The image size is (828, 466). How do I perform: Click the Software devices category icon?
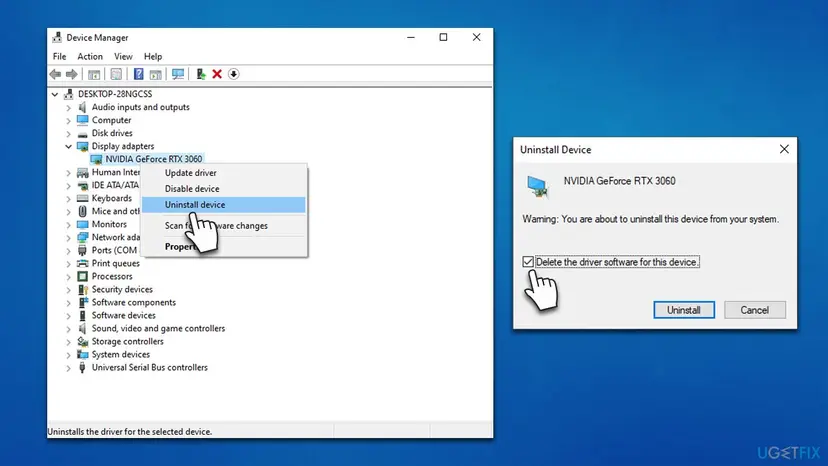click(82, 315)
